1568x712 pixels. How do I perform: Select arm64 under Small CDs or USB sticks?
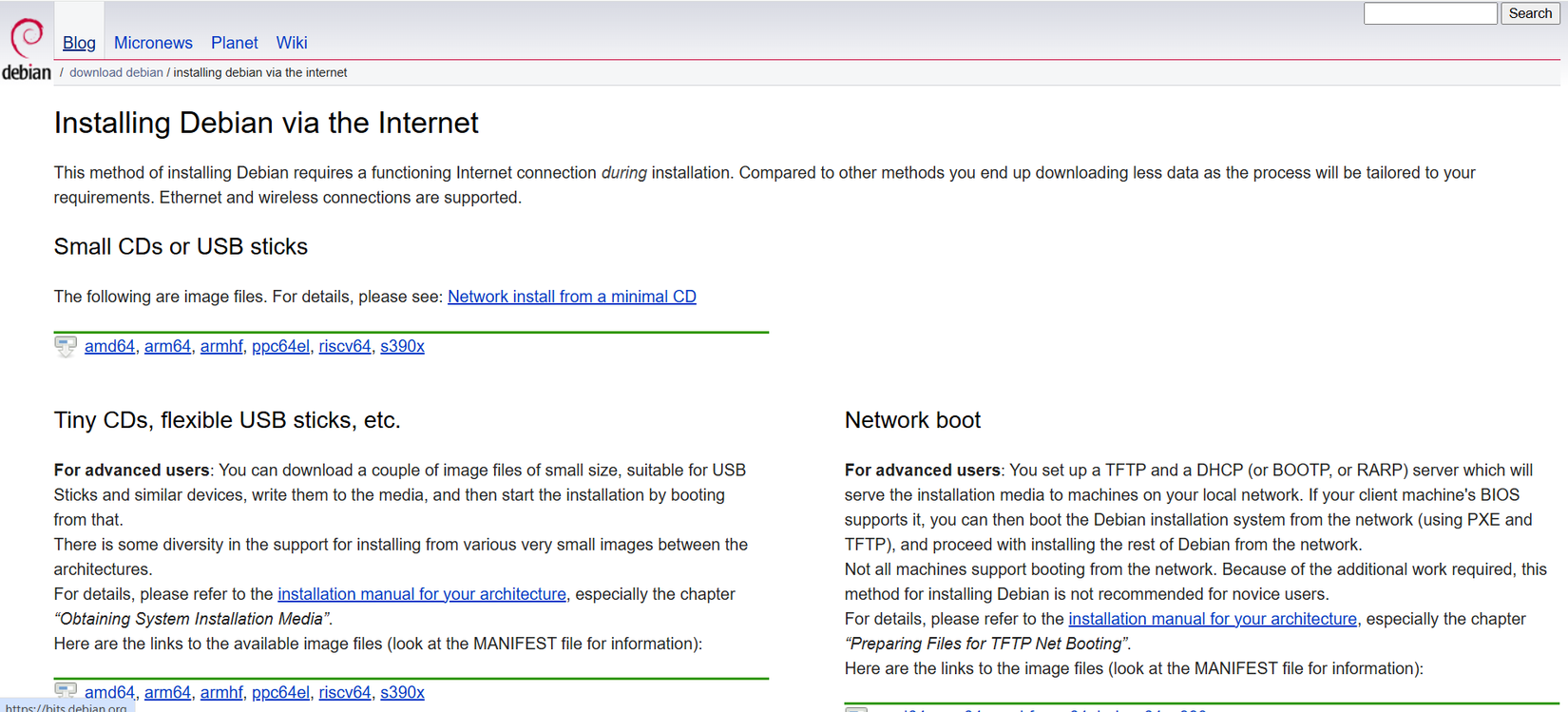[x=167, y=346]
